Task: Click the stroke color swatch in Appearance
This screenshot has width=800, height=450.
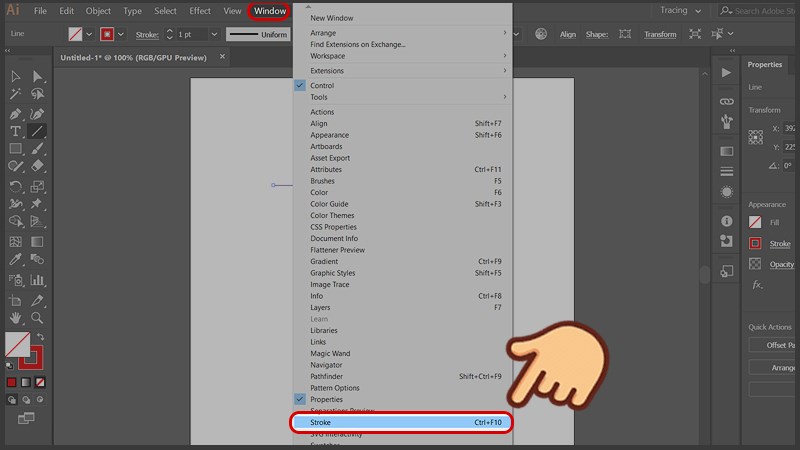Action: (x=755, y=243)
